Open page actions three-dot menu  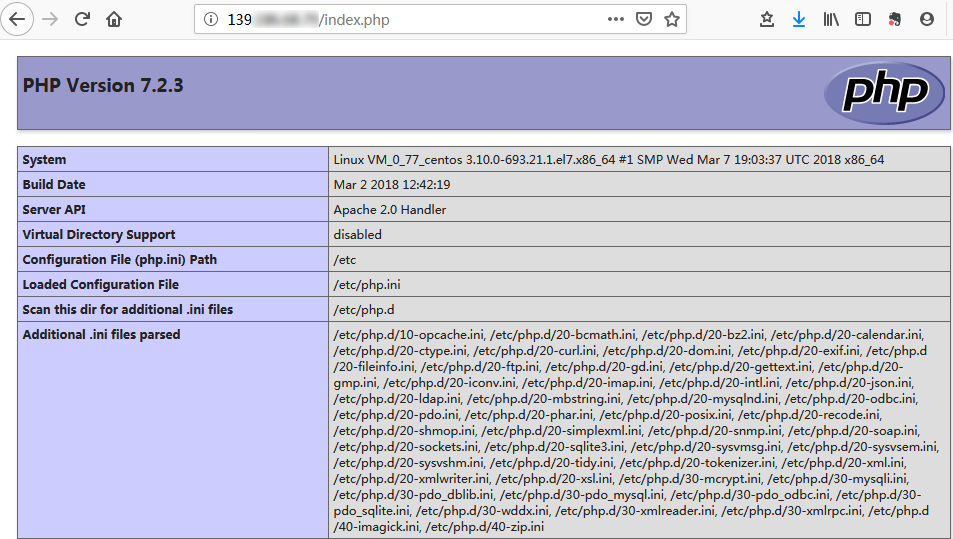click(616, 19)
